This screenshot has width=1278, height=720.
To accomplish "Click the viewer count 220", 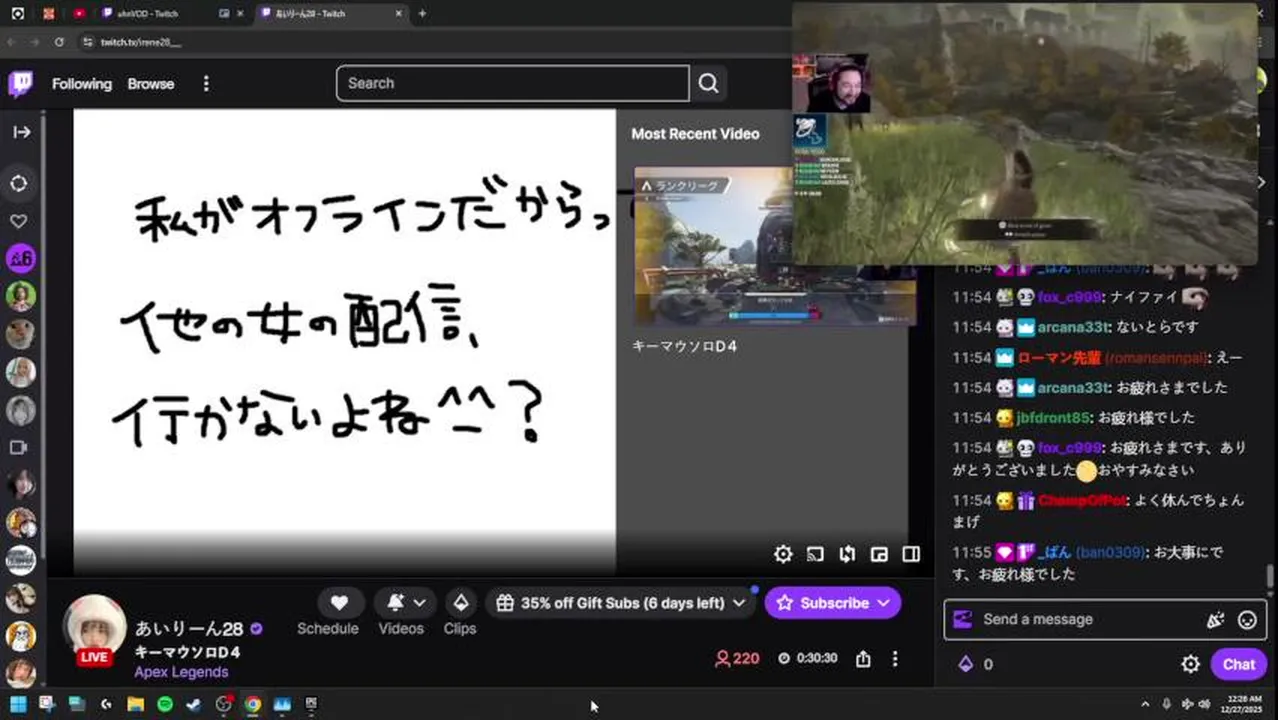I will click(x=737, y=658).
